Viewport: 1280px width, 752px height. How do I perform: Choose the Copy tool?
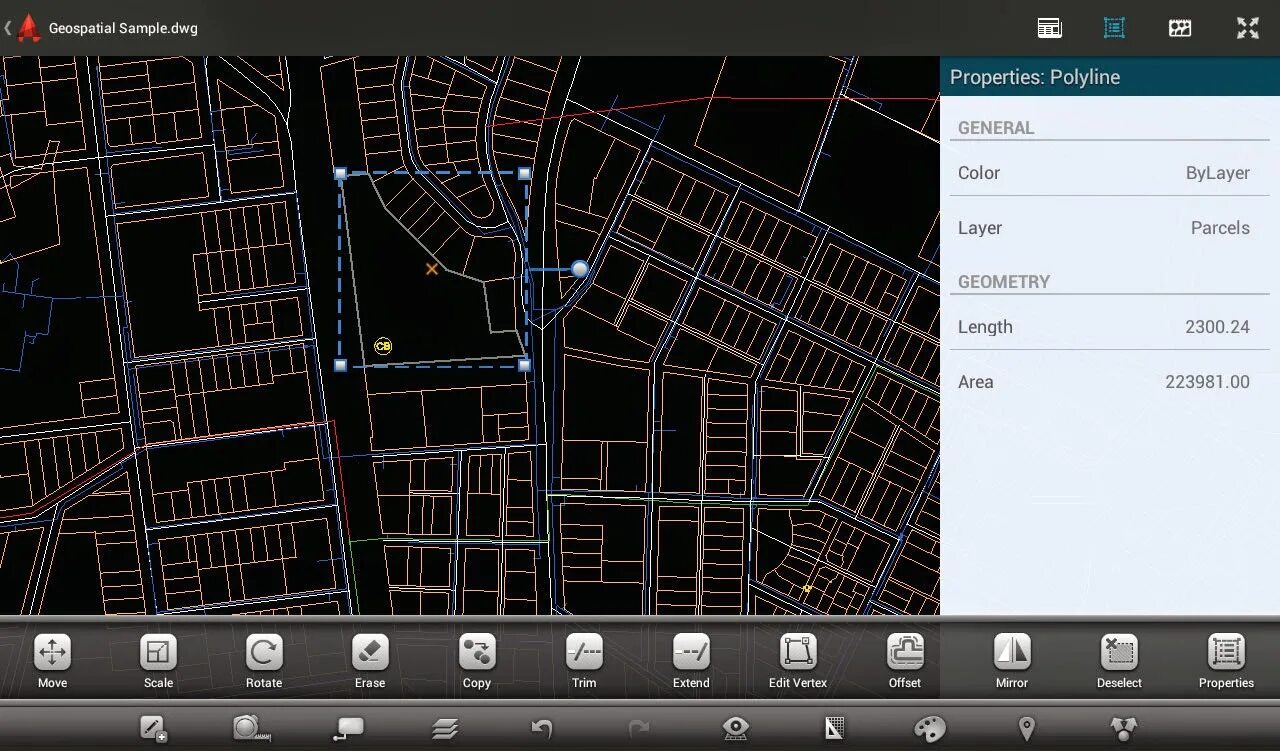tap(477, 661)
